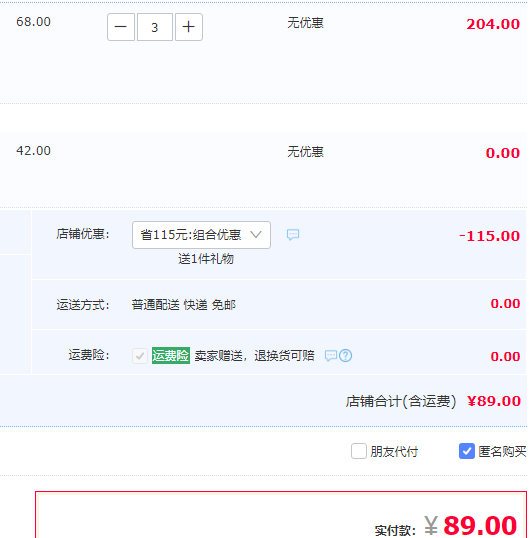Open the question mark help icon for 运费险
The height and width of the screenshot is (538, 530).
click(345, 356)
